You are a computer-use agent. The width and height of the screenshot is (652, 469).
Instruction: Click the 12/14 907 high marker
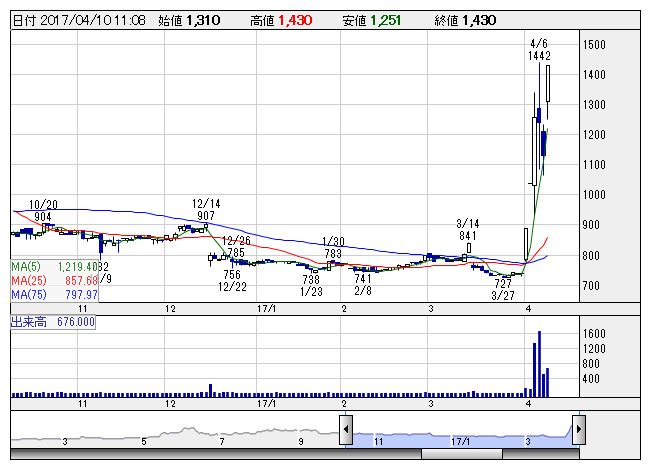[x=205, y=209]
